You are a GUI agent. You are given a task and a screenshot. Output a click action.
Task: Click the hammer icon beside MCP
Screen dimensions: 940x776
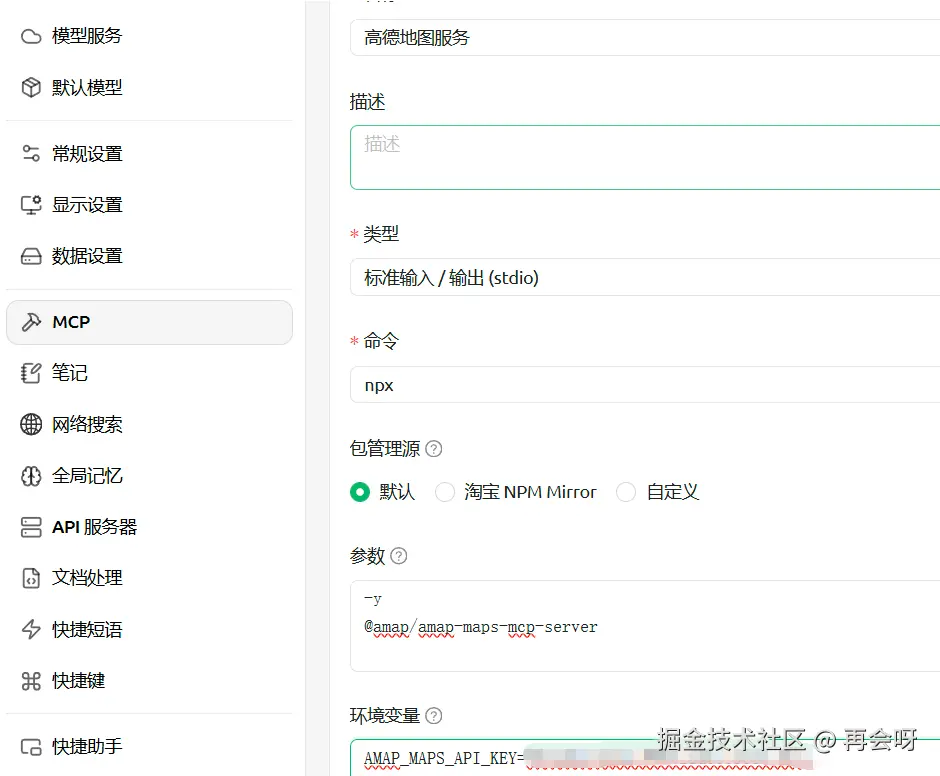31,322
